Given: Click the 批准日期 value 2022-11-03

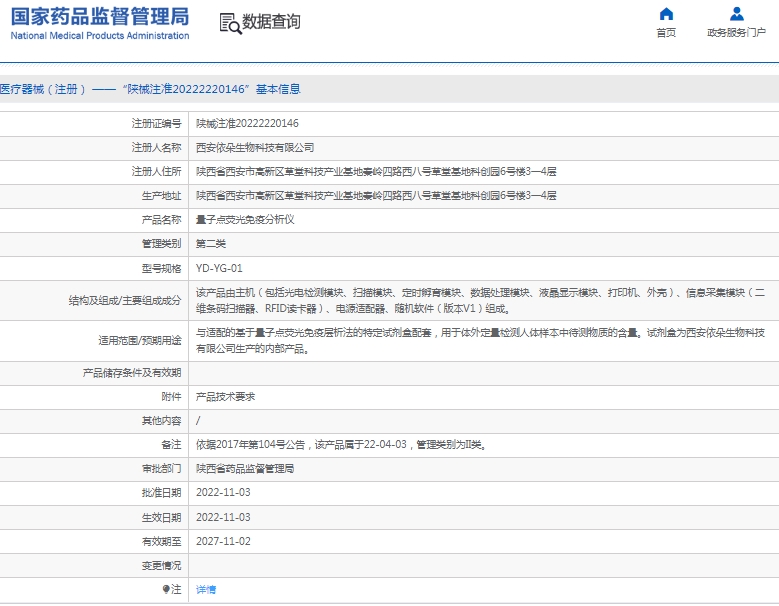Looking at the screenshot, I should click(223, 492).
